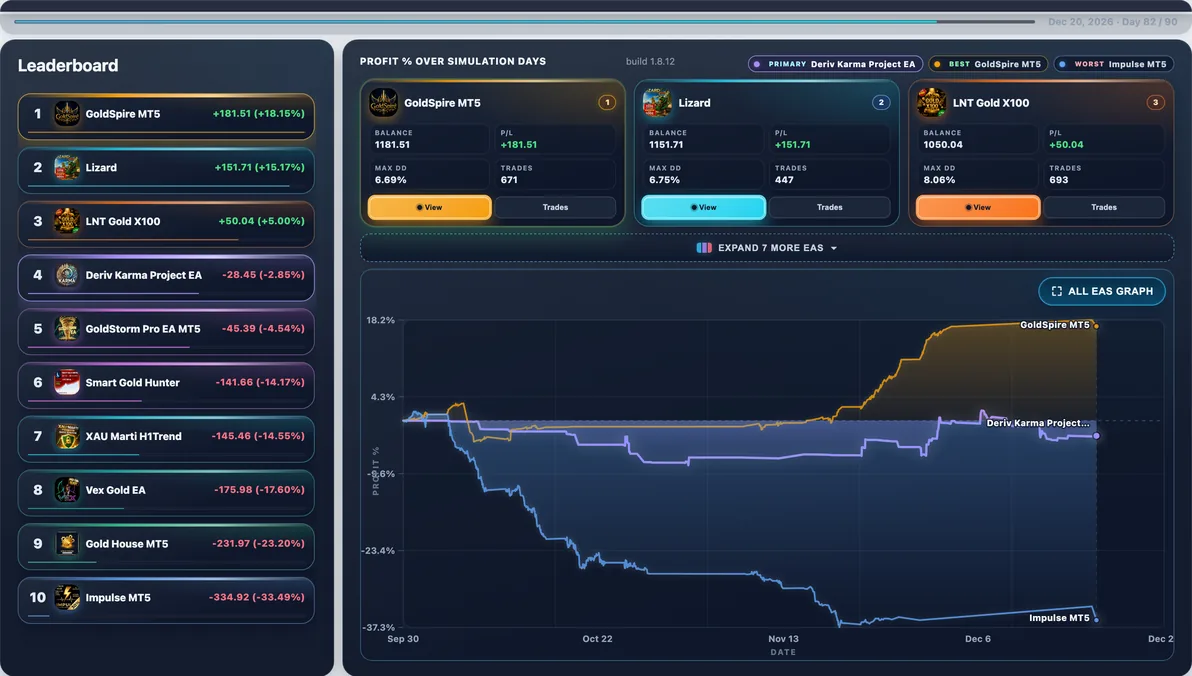Viewport: 1192px width, 676px height.
Task: Toggle View on the Lizard card
Action: point(704,207)
